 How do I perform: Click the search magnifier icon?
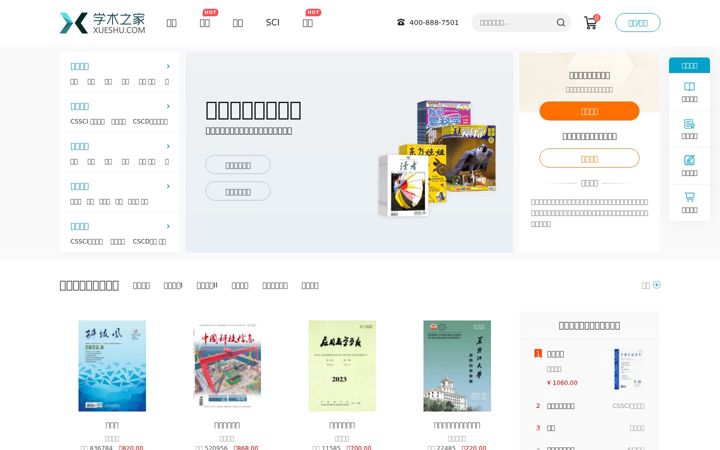[561, 22]
